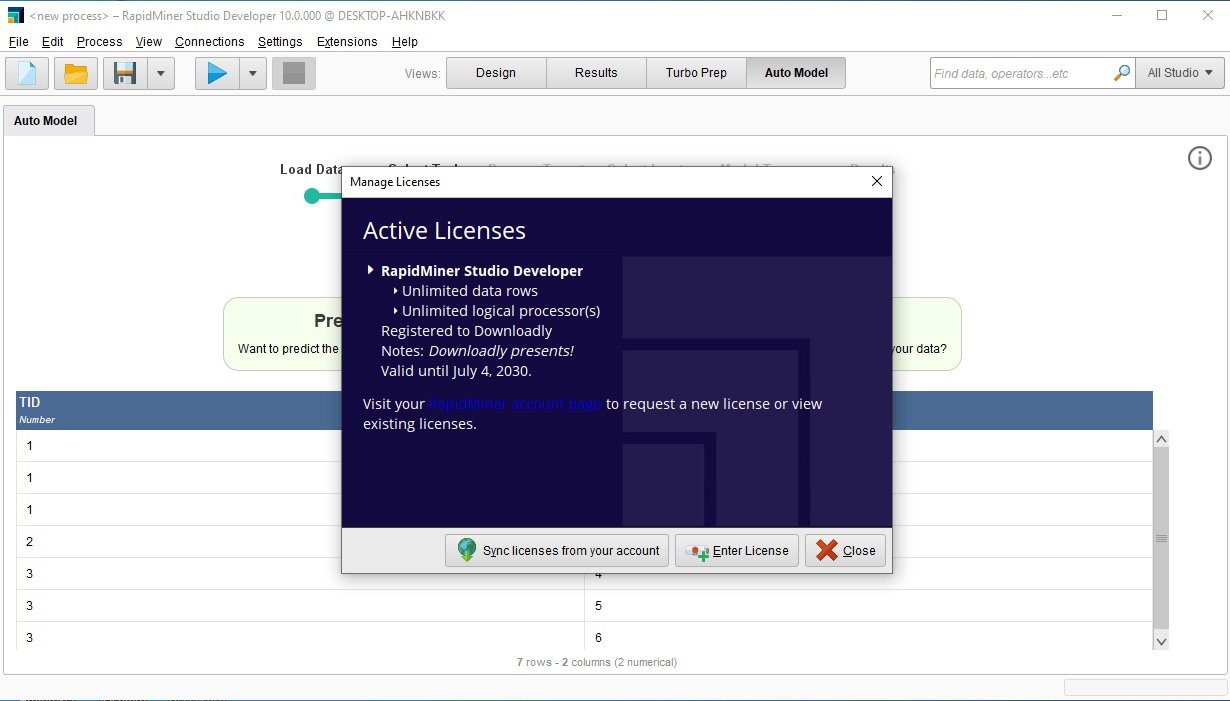This screenshot has height=701, width=1230.
Task: Open the Edit menu
Action: 53,42
